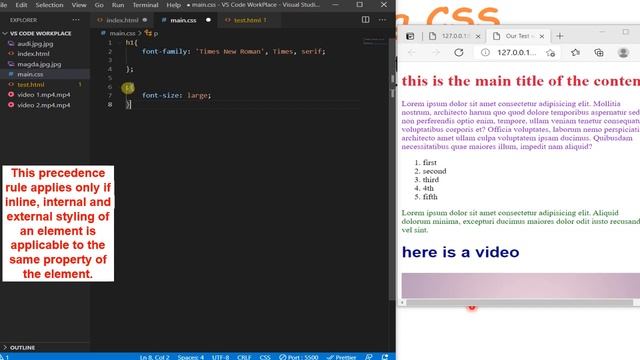This screenshot has height=360, width=640.
Task: Click p selector in breadcrumb
Action: point(156,33)
